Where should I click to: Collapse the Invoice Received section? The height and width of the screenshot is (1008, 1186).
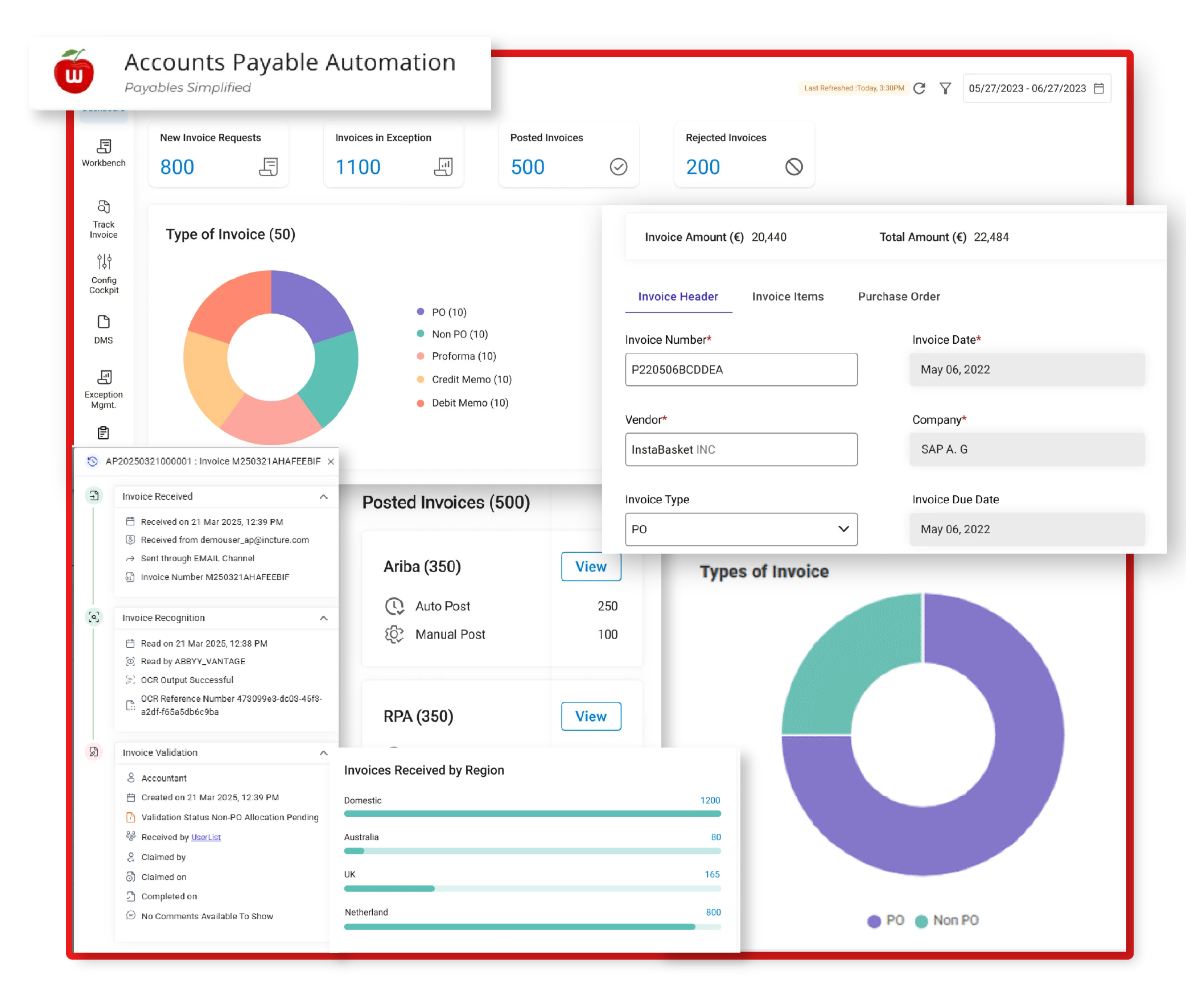point(323,497)
